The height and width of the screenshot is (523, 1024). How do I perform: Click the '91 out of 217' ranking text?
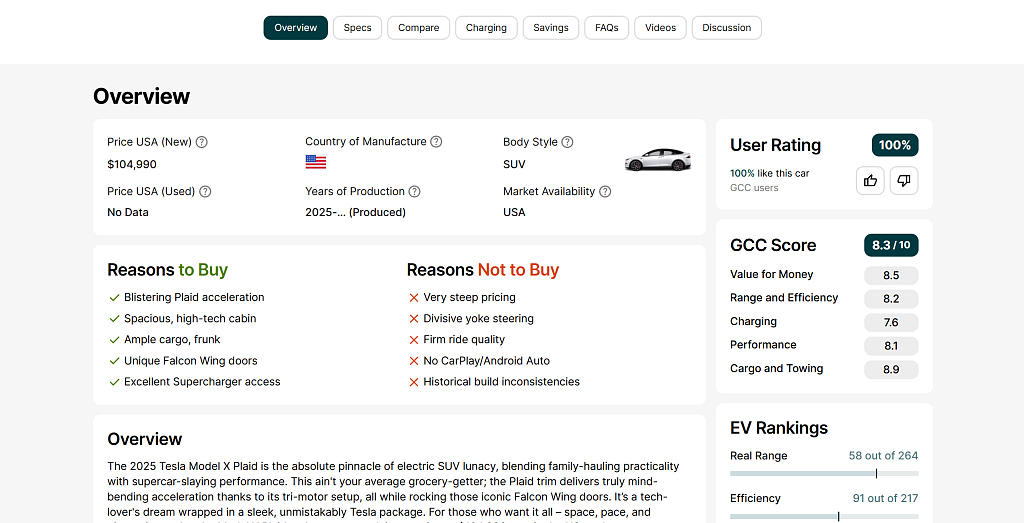click(885, 498)
